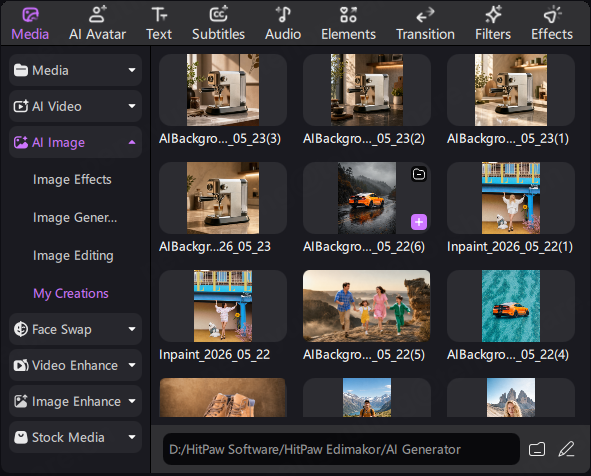591x476 pixels.
Task: Expand the Stock Media dropdown arrow
Action: 132,437
